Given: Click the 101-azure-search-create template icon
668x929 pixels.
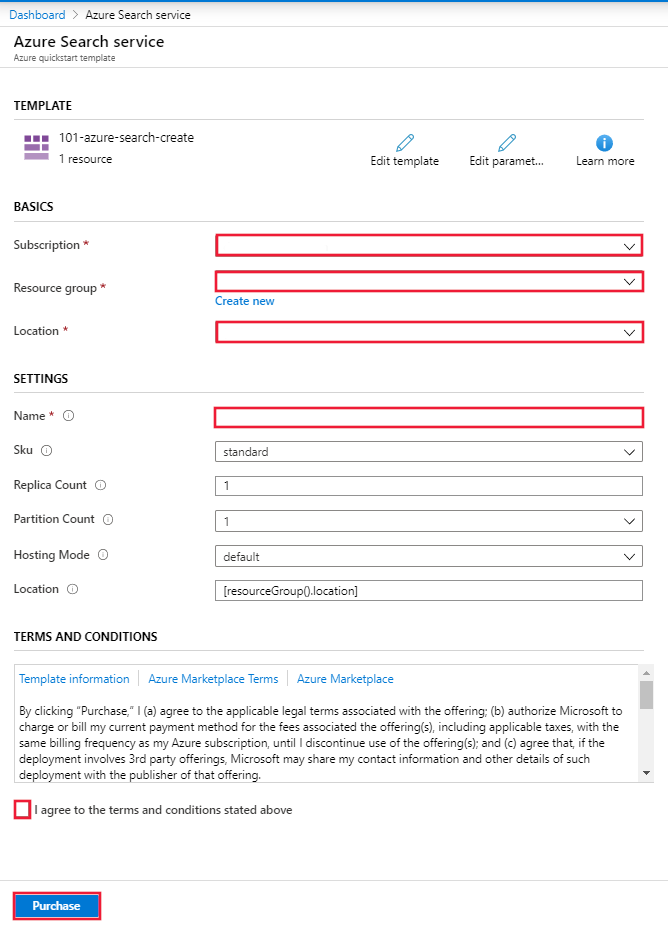Looking at the screenshot, I should pos(36,146).
